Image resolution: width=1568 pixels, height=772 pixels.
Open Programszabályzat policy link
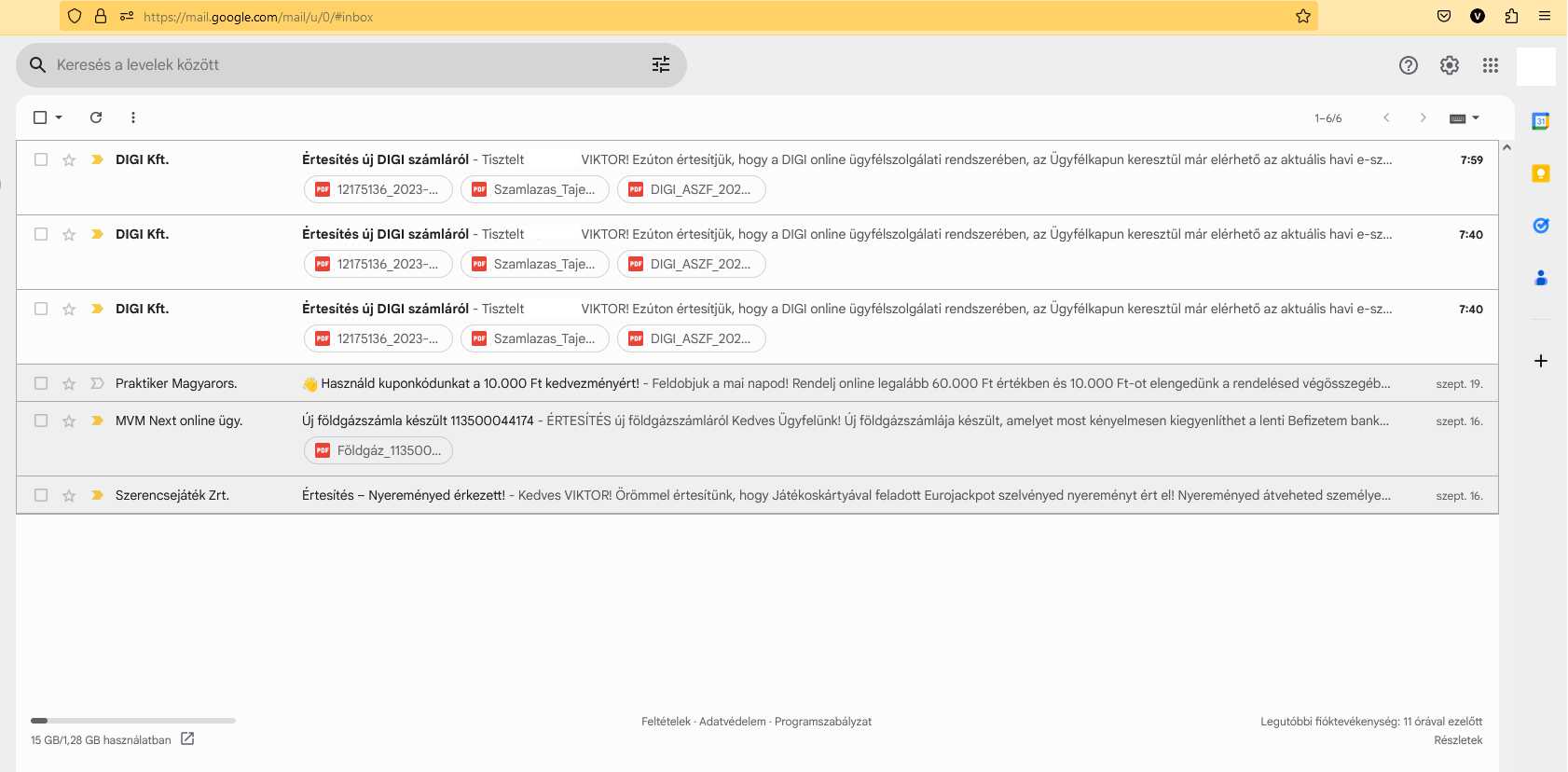pos(823,722)
